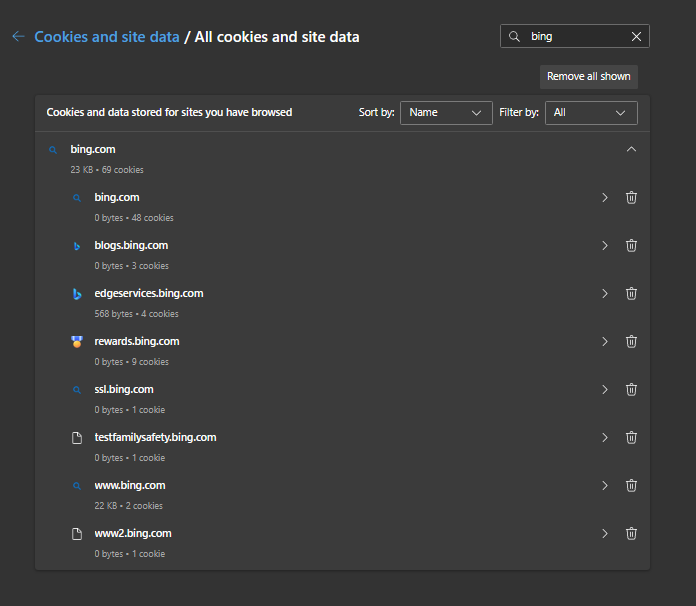Delete cookies for blogs.bing.com with trash icon

coord(631,246)
